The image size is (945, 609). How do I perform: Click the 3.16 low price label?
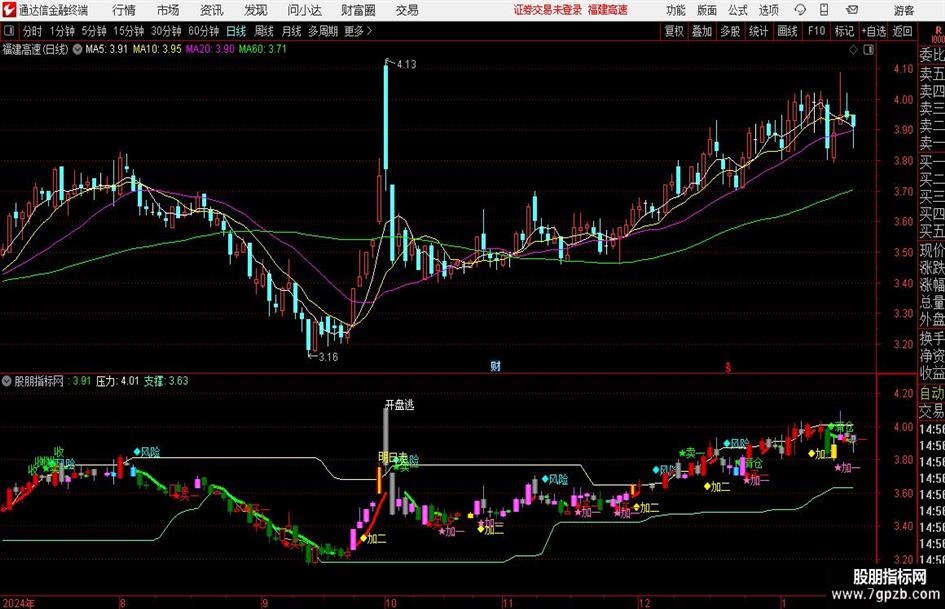(x=328, y=357)
